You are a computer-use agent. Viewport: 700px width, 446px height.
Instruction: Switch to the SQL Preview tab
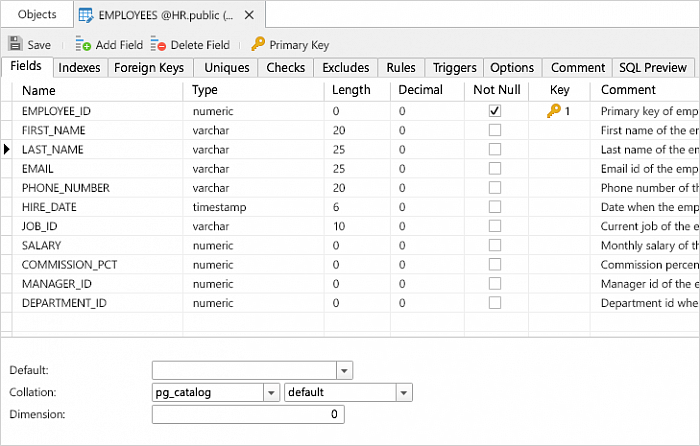[653, 68]
